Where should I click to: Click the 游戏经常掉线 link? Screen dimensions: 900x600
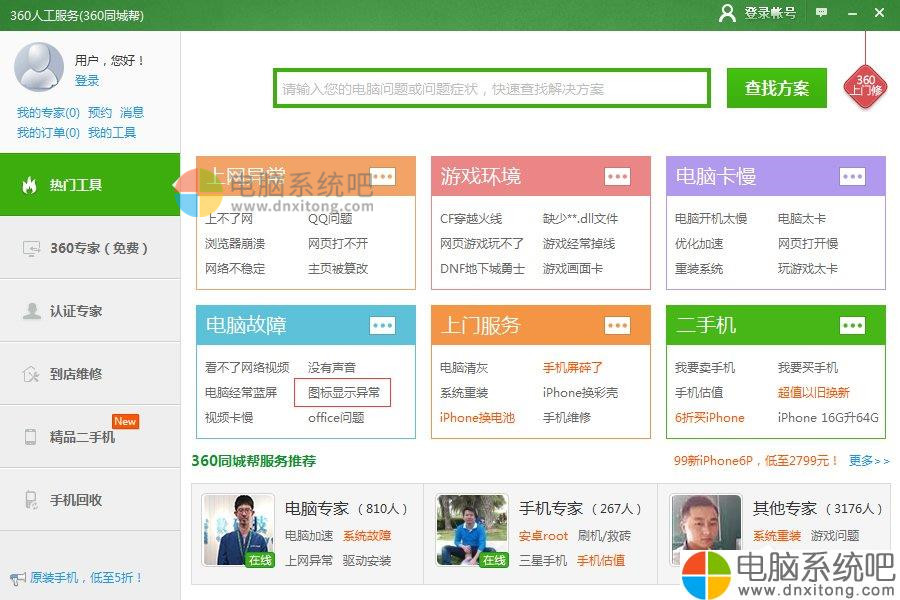579,243
